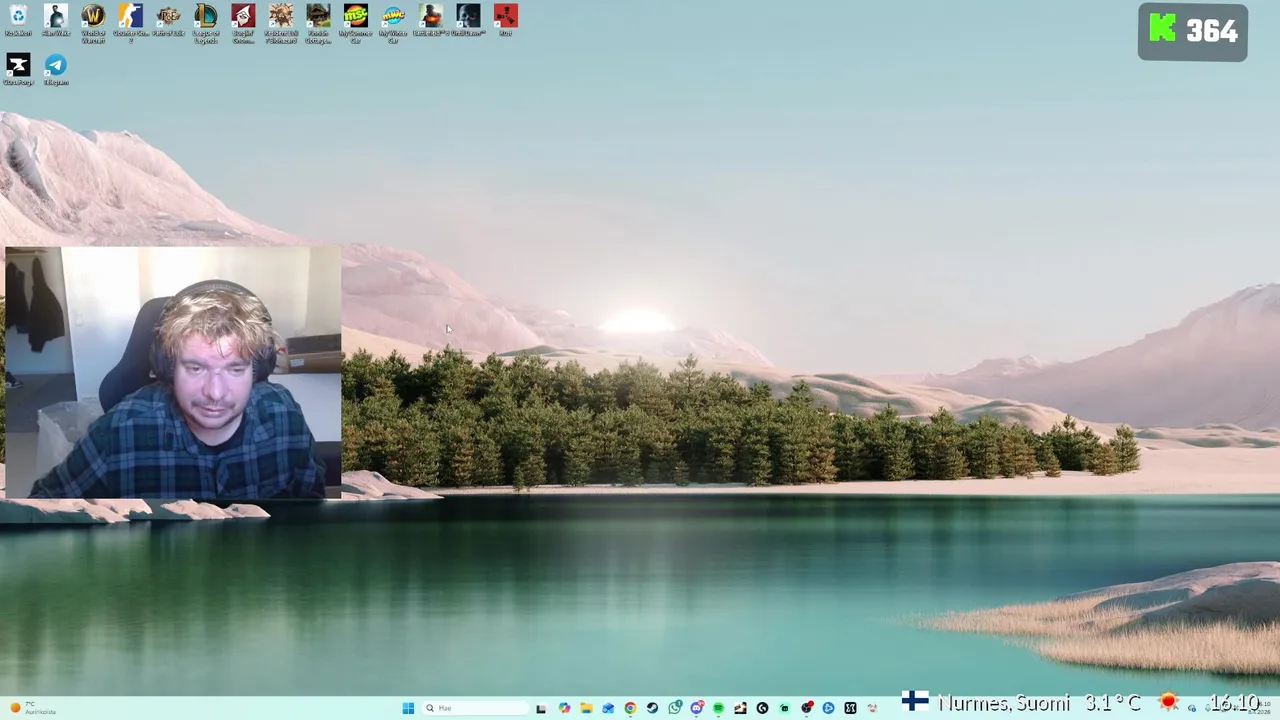Open the Recycle Bin desktop icon
This screenshot has width=1280, height=720.
tap(18, 22)
